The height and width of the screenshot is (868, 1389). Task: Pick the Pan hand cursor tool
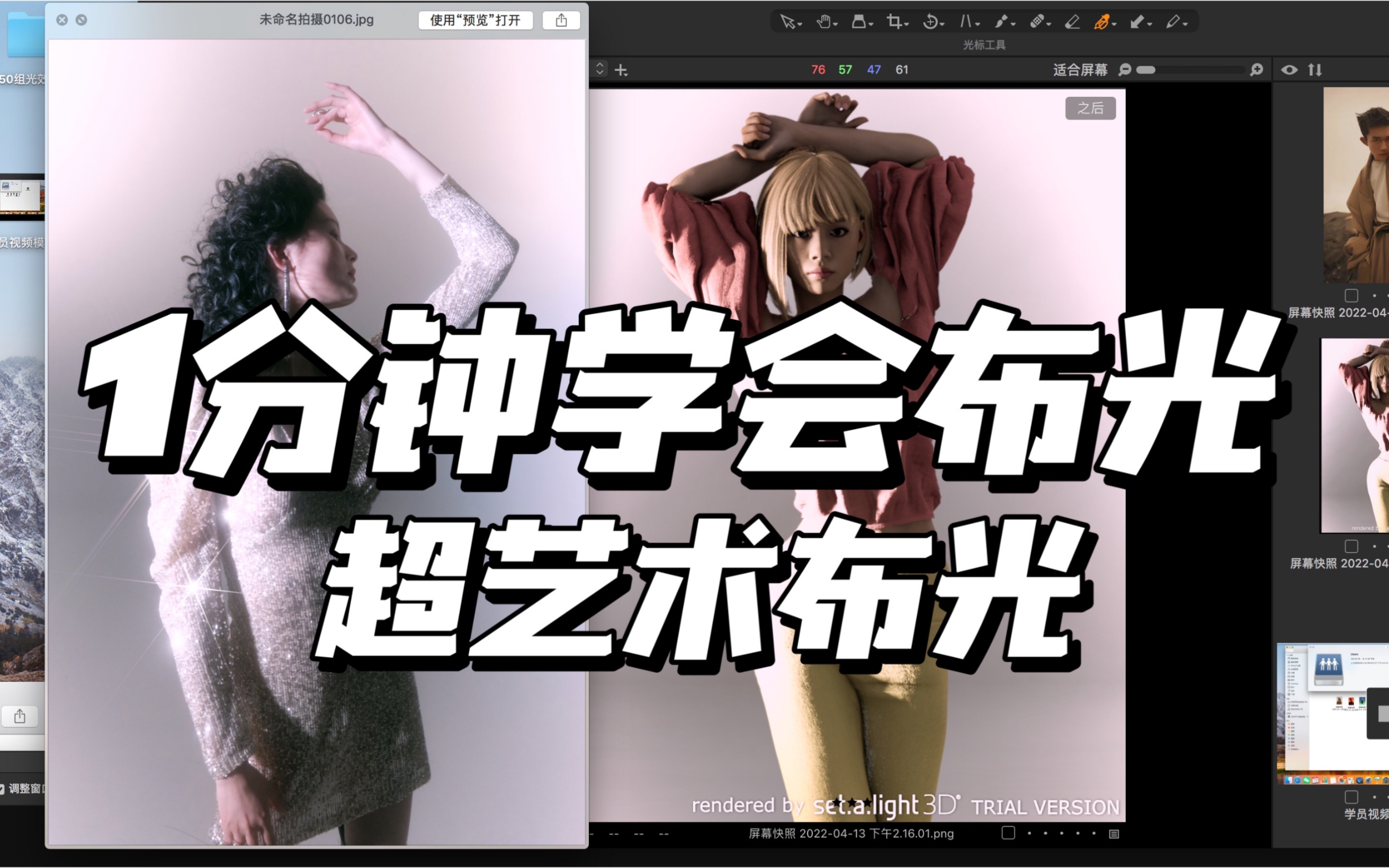point(823,22)
